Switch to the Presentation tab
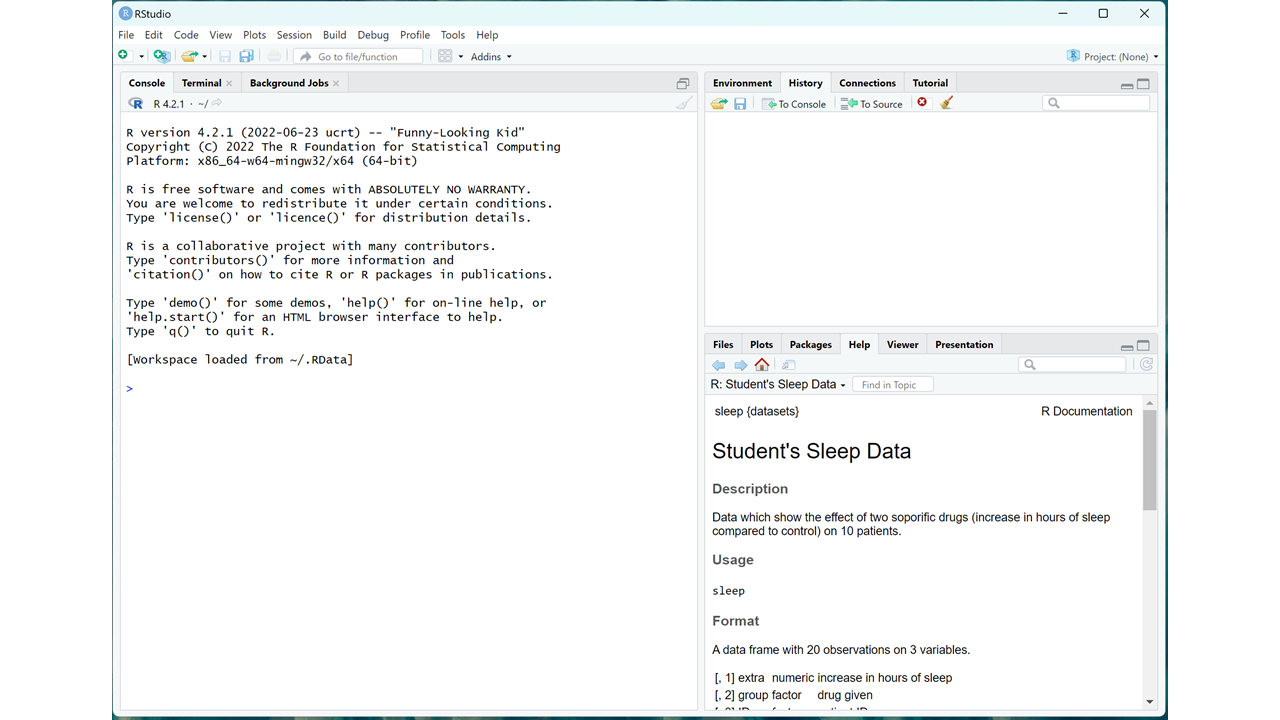Image resolution: width=1280 pixels, height=720 pixels. (964, 344)
